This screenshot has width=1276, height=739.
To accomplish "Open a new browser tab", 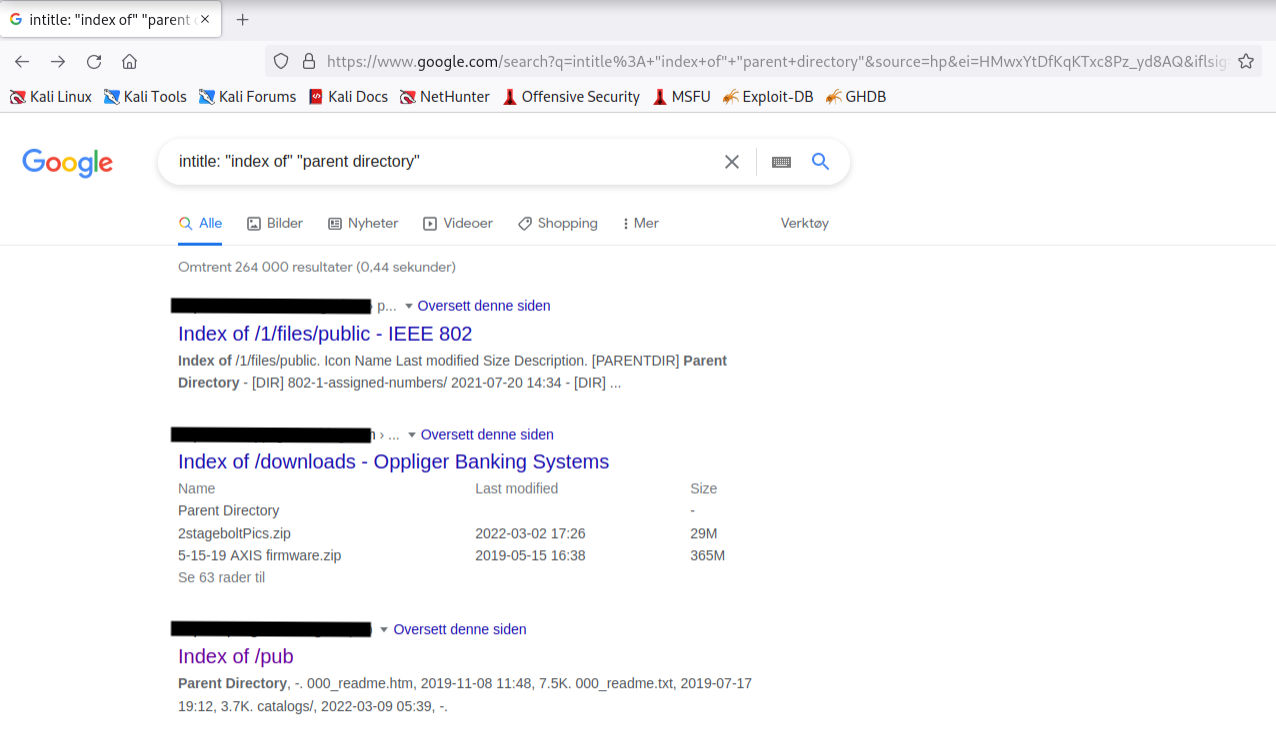I will click(x=242, y=20).
